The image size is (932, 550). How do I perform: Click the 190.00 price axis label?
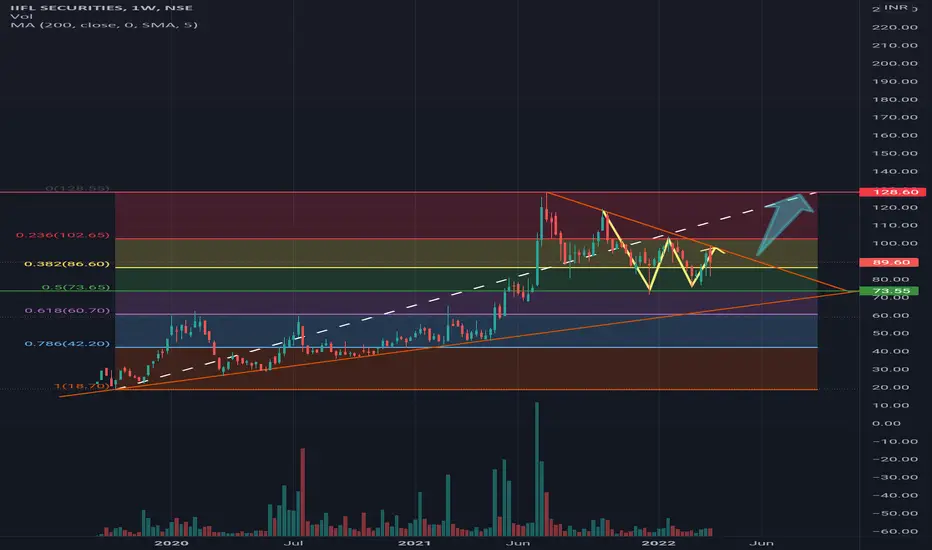coord(895,81)
